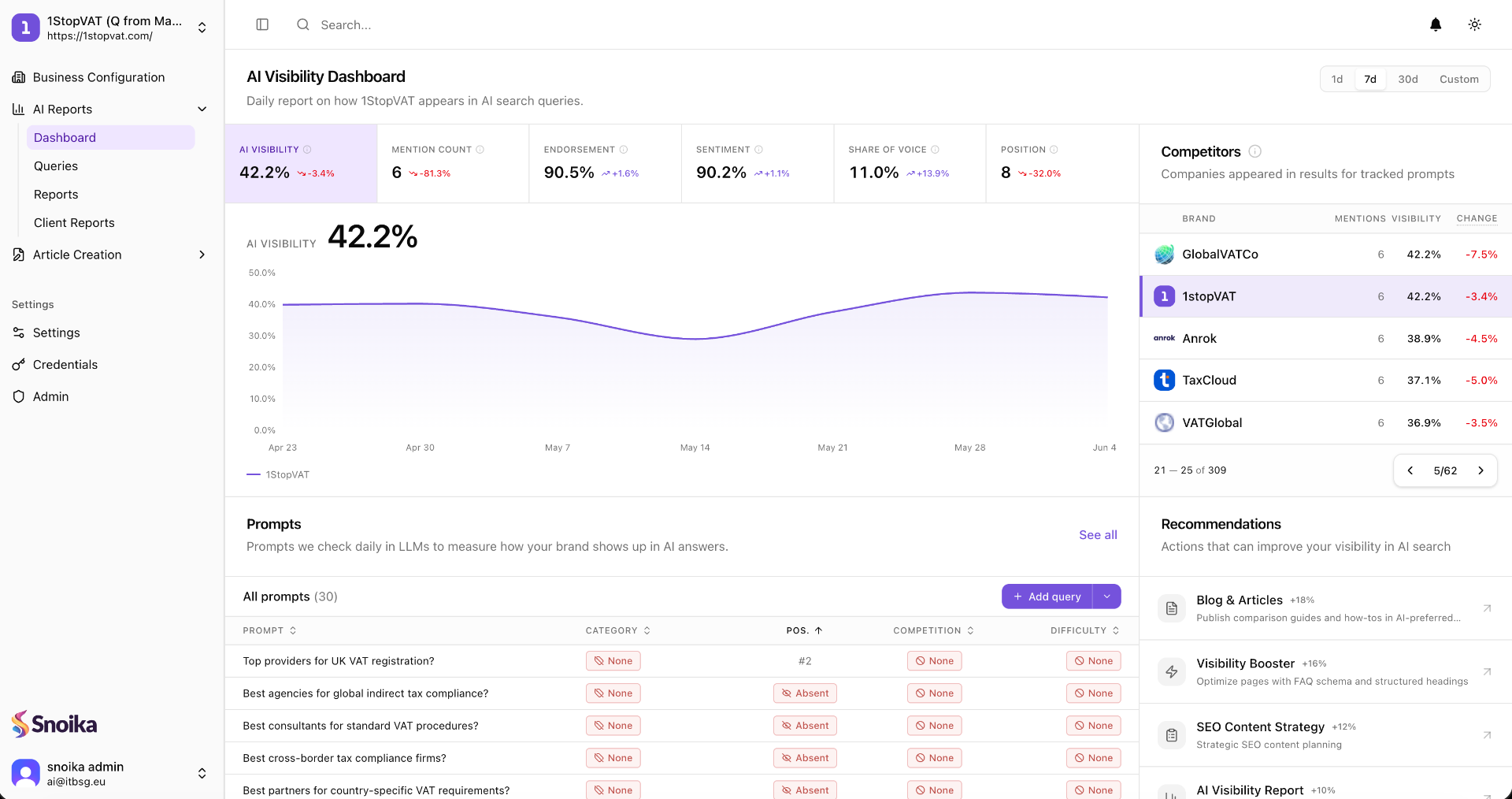Select the Mention Count metric card
Viewport: 1512px width, 799px height.
453,163
